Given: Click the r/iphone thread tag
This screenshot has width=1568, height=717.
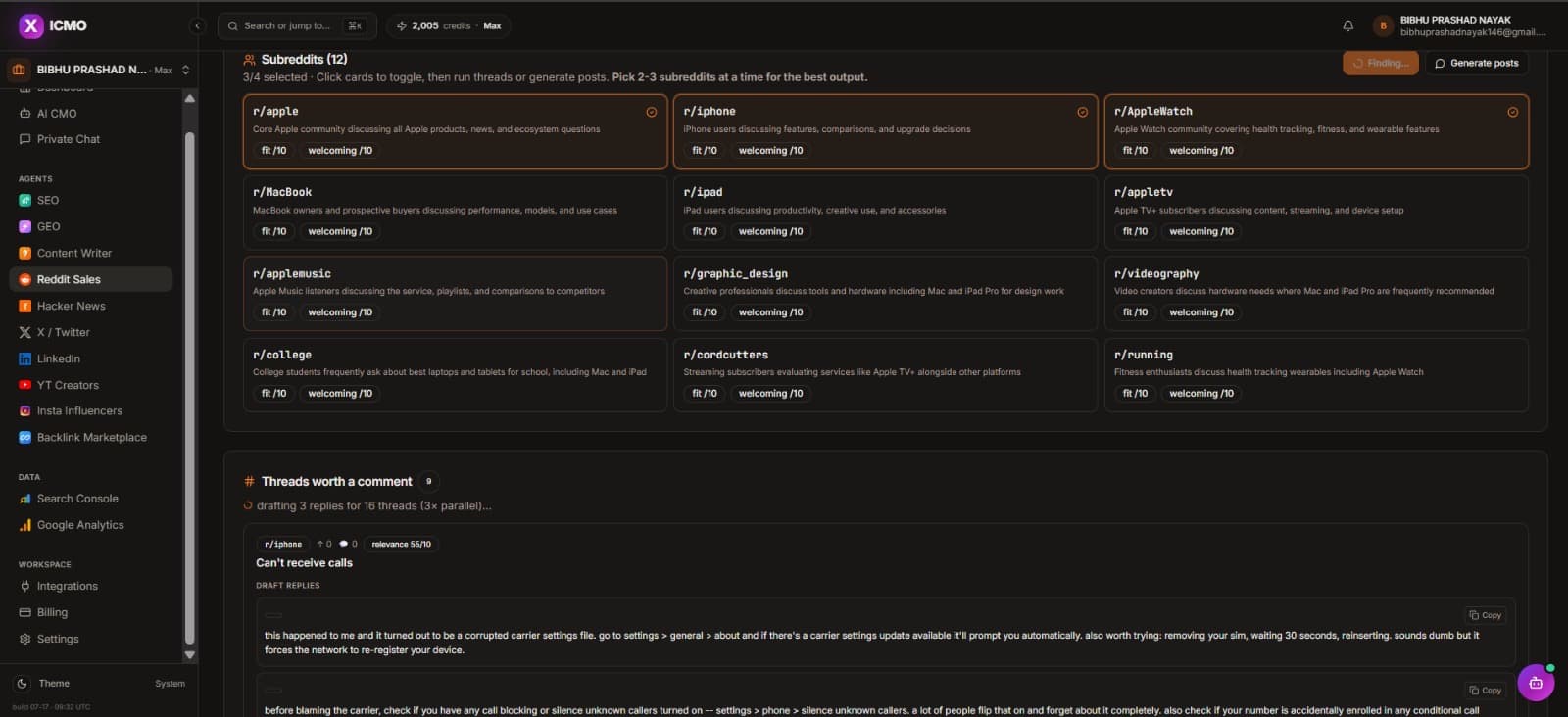Looking at the screenshot, I should click(x=283, y=544).
